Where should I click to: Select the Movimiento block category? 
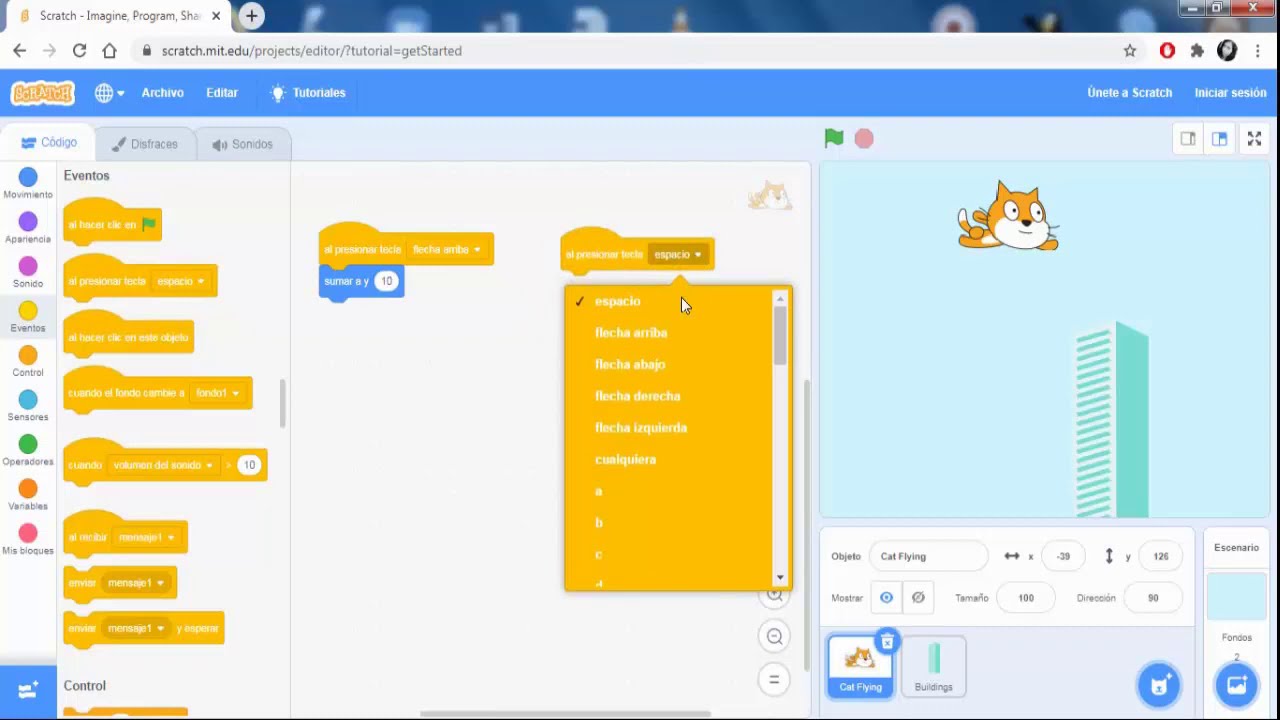28,183
